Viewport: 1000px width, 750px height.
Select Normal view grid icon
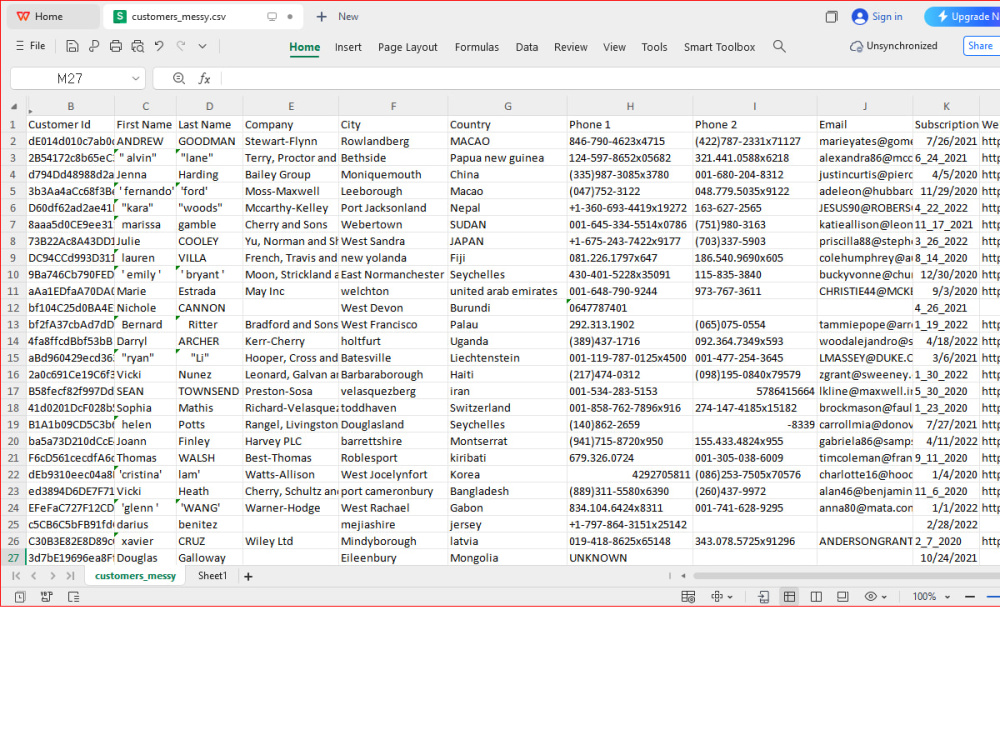[x=790, y=597]
